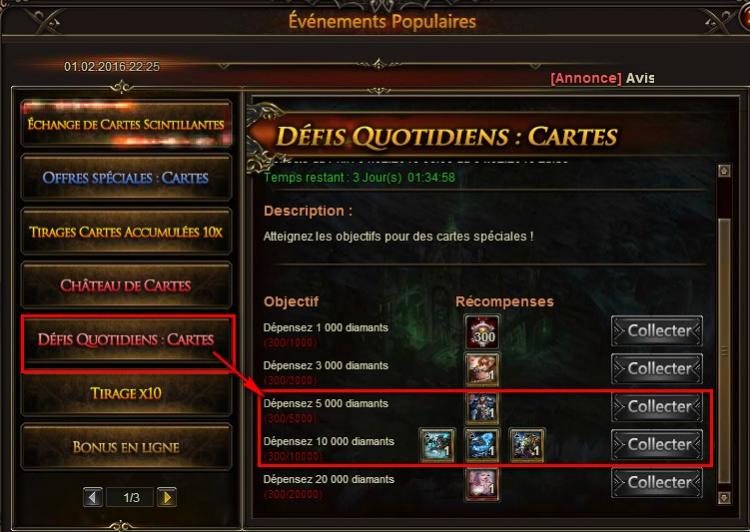Image resolution: width=750 pixels, height=532 pixels.
Task: Go to previous events page arrow
Action: click(92, 497)
